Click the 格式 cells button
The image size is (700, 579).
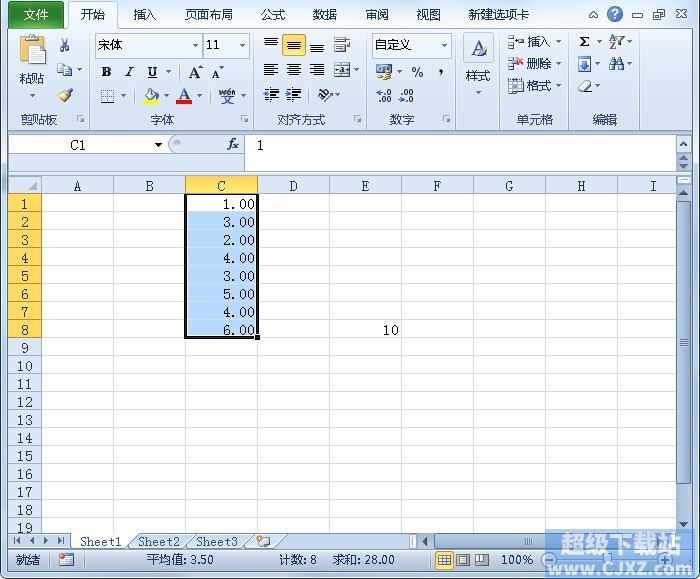[x=534, y=86]
